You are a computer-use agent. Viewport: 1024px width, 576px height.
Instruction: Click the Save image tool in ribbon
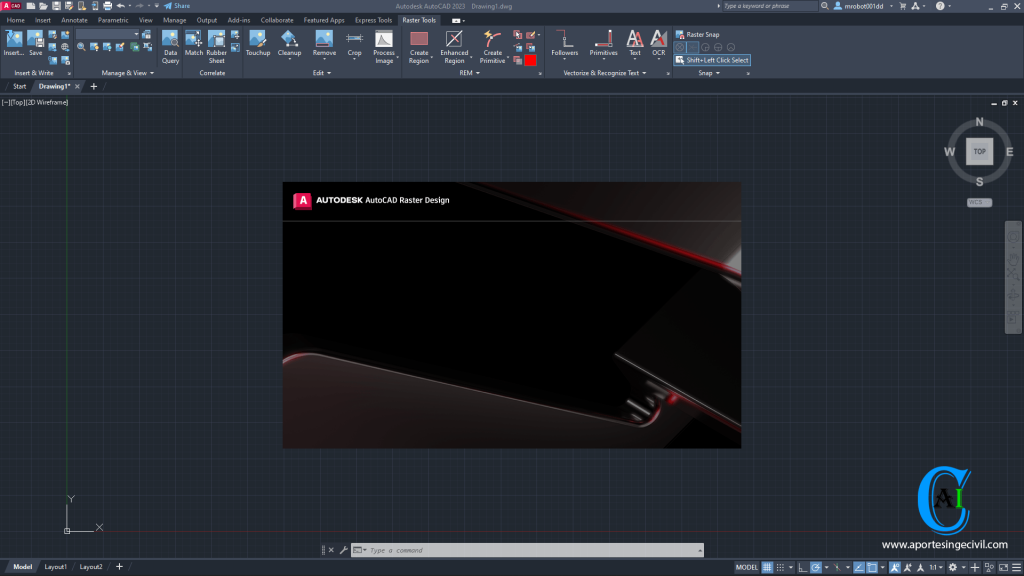[x=35, y=44]
